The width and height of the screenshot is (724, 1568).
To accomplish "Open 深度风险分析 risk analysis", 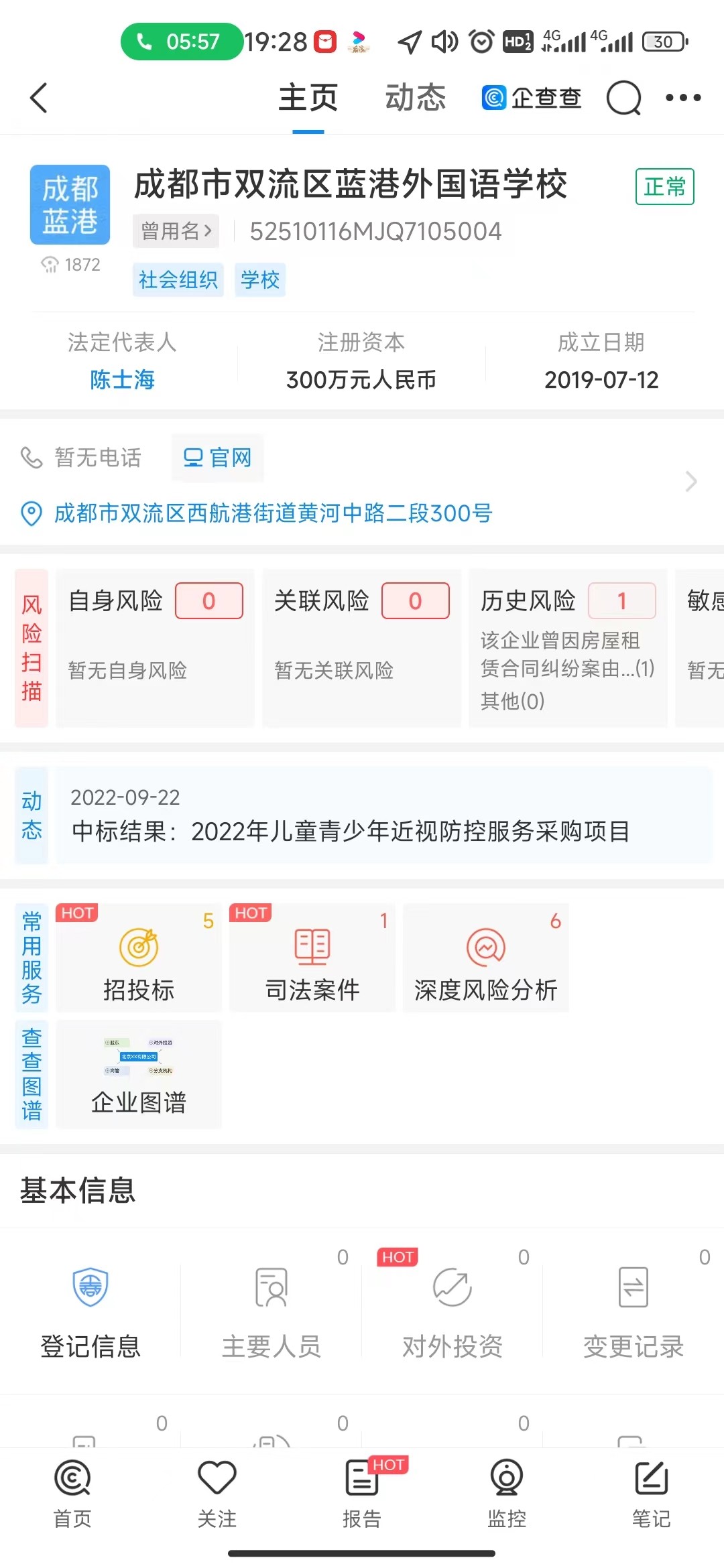I will tap(485, 958).
